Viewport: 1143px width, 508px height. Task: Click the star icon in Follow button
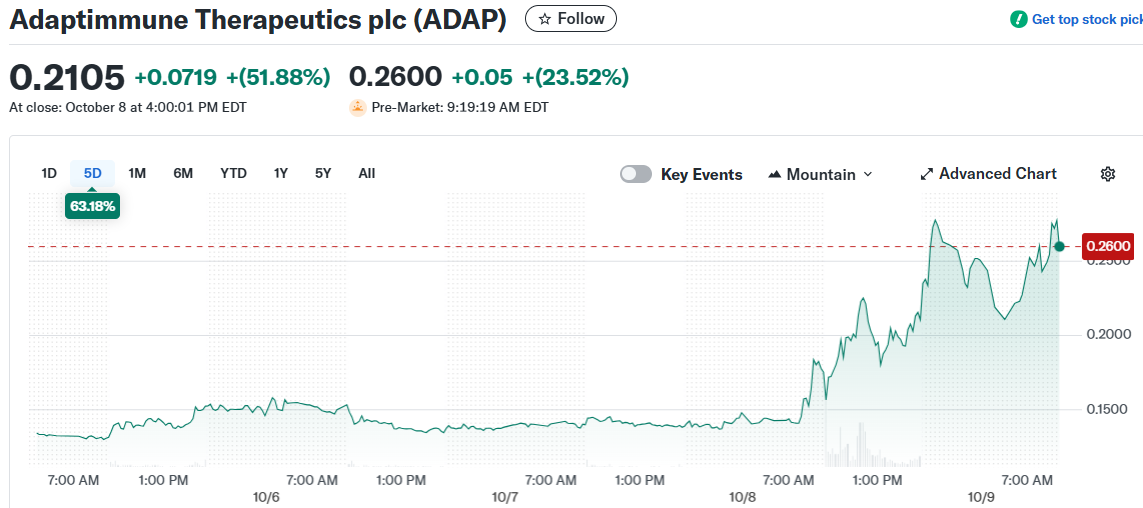[x=545, y=19]
